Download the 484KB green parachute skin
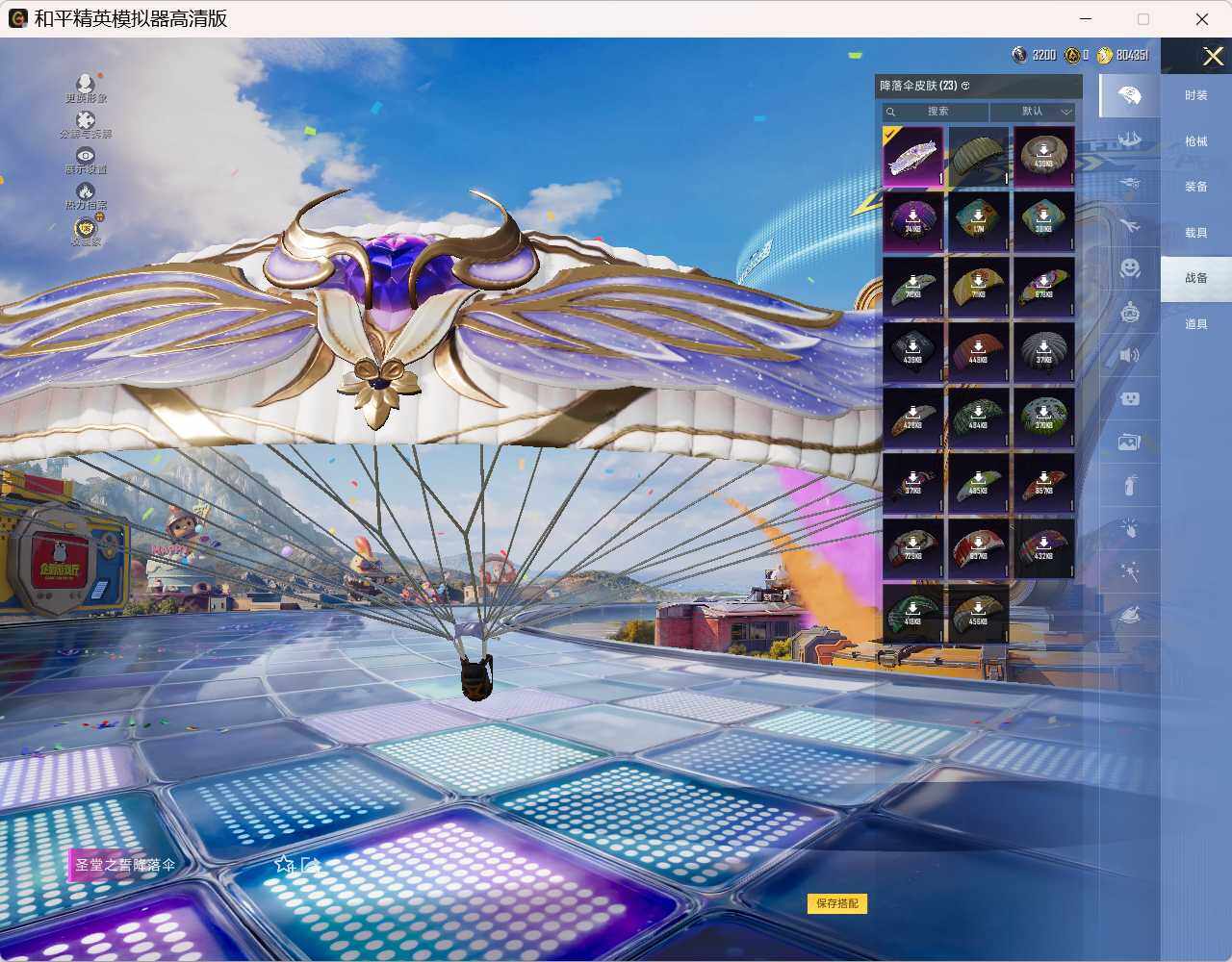1232x962 pixels. (x=978, y=418)
